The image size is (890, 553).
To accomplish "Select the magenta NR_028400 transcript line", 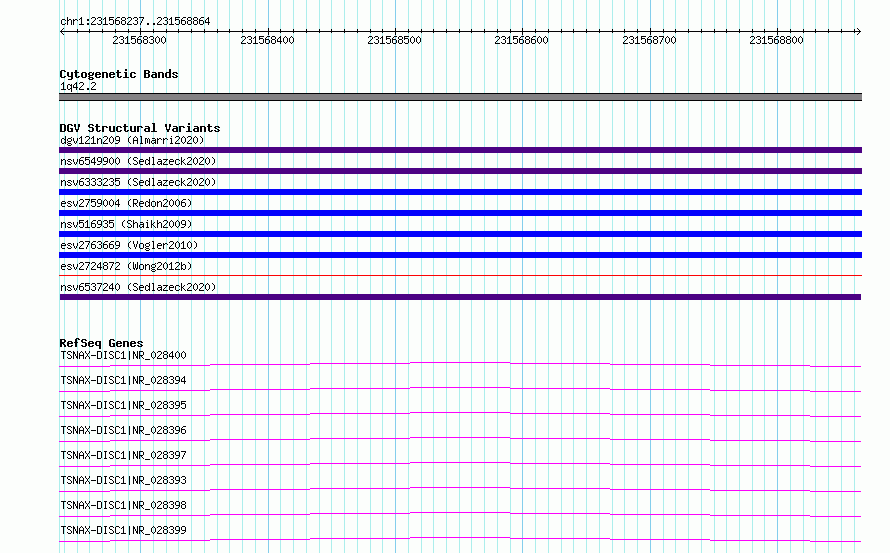I will tap(460, 365).
